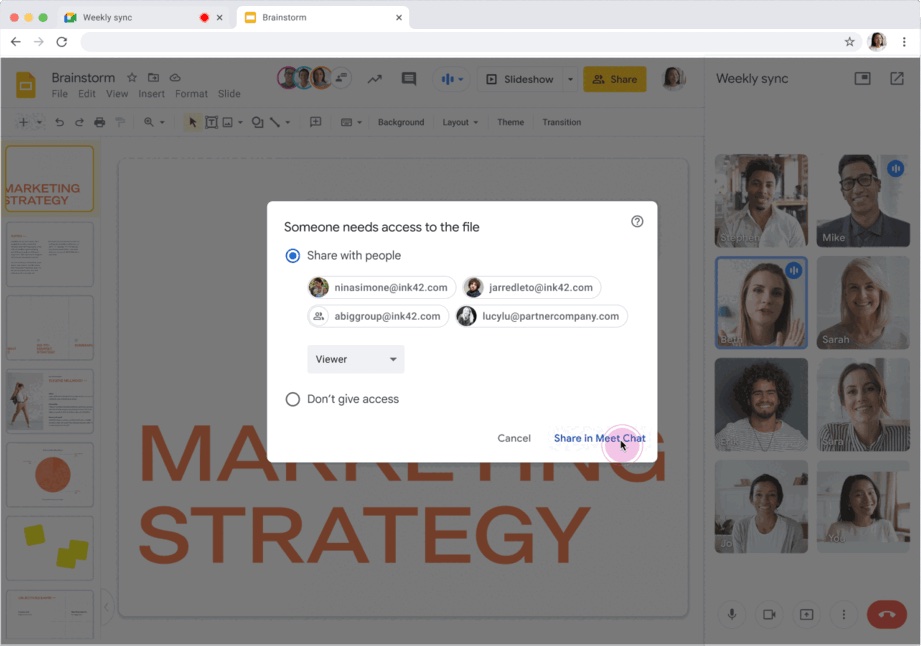This screenshot has height=646, width=921.
Task: Select the "Don't give access" radio option
Action: [293, 399]
